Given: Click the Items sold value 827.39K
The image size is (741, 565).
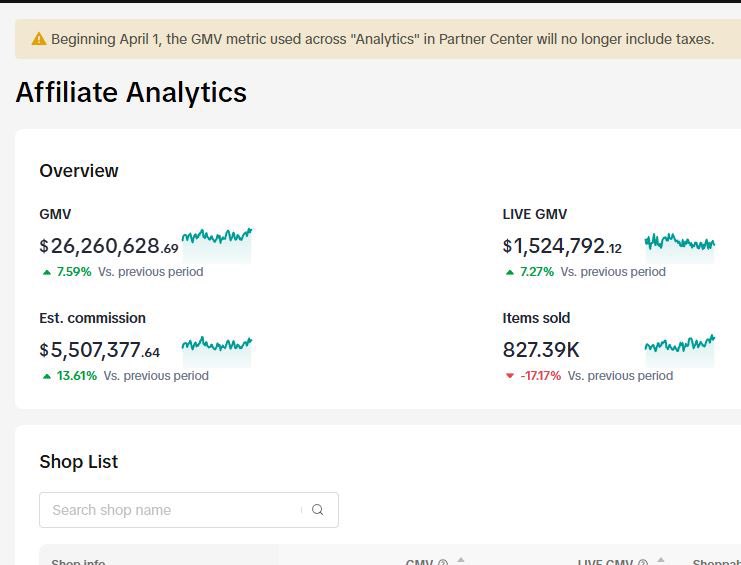Looking at the screenshot, I should click(541, 350).
